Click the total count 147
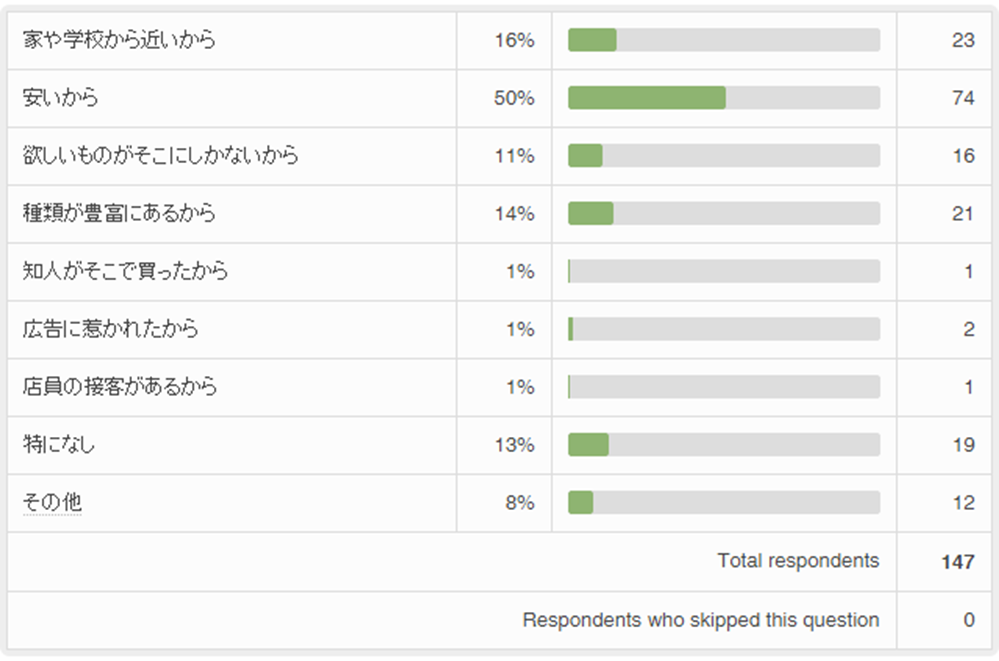Image resolution: width=999 pixels, height=661 pixels. click(x=957, y=562)
